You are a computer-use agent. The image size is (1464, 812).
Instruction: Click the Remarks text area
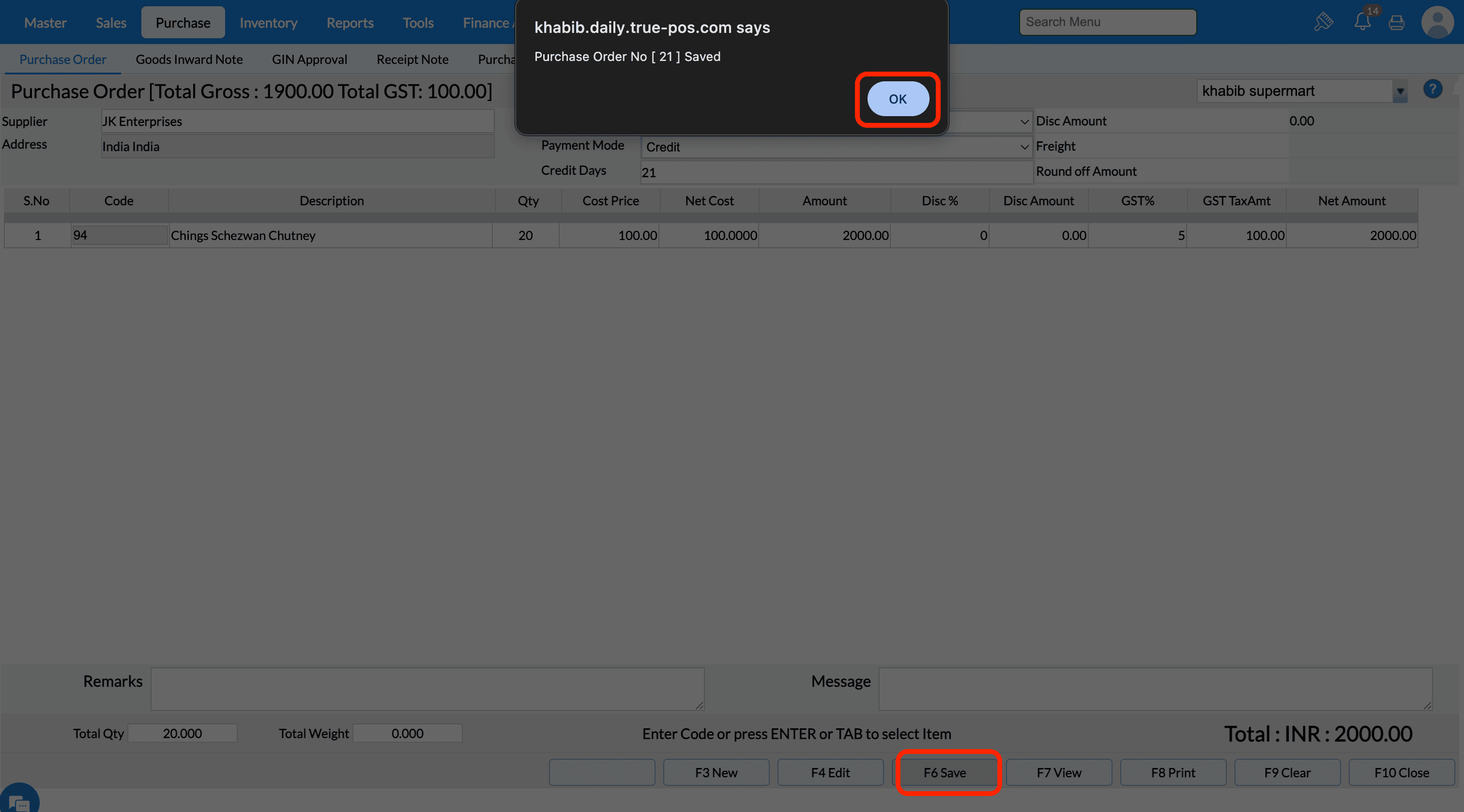pyautogui.click(x=427, y=688)
